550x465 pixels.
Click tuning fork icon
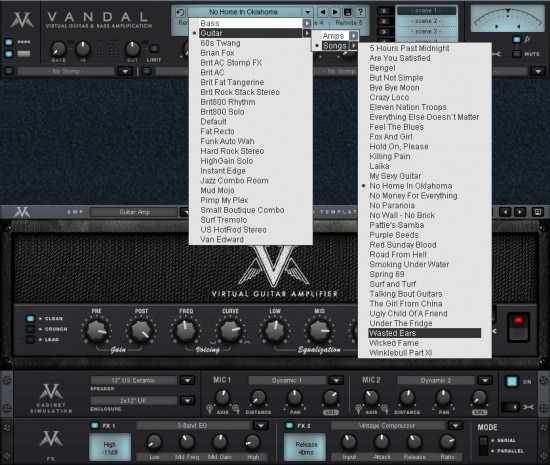coord(527,40)
